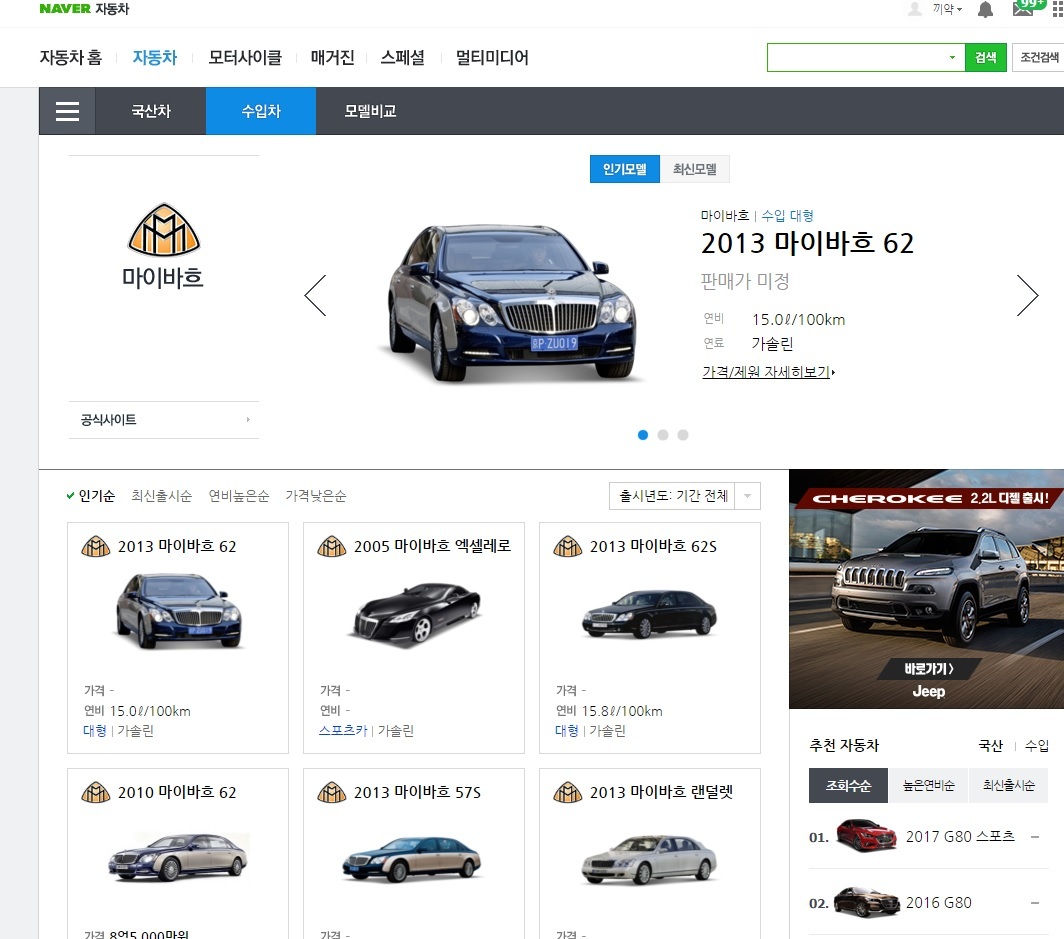Sort models by 최신출시순
This screenshot has height=939, width=1064.
[162, 496]
